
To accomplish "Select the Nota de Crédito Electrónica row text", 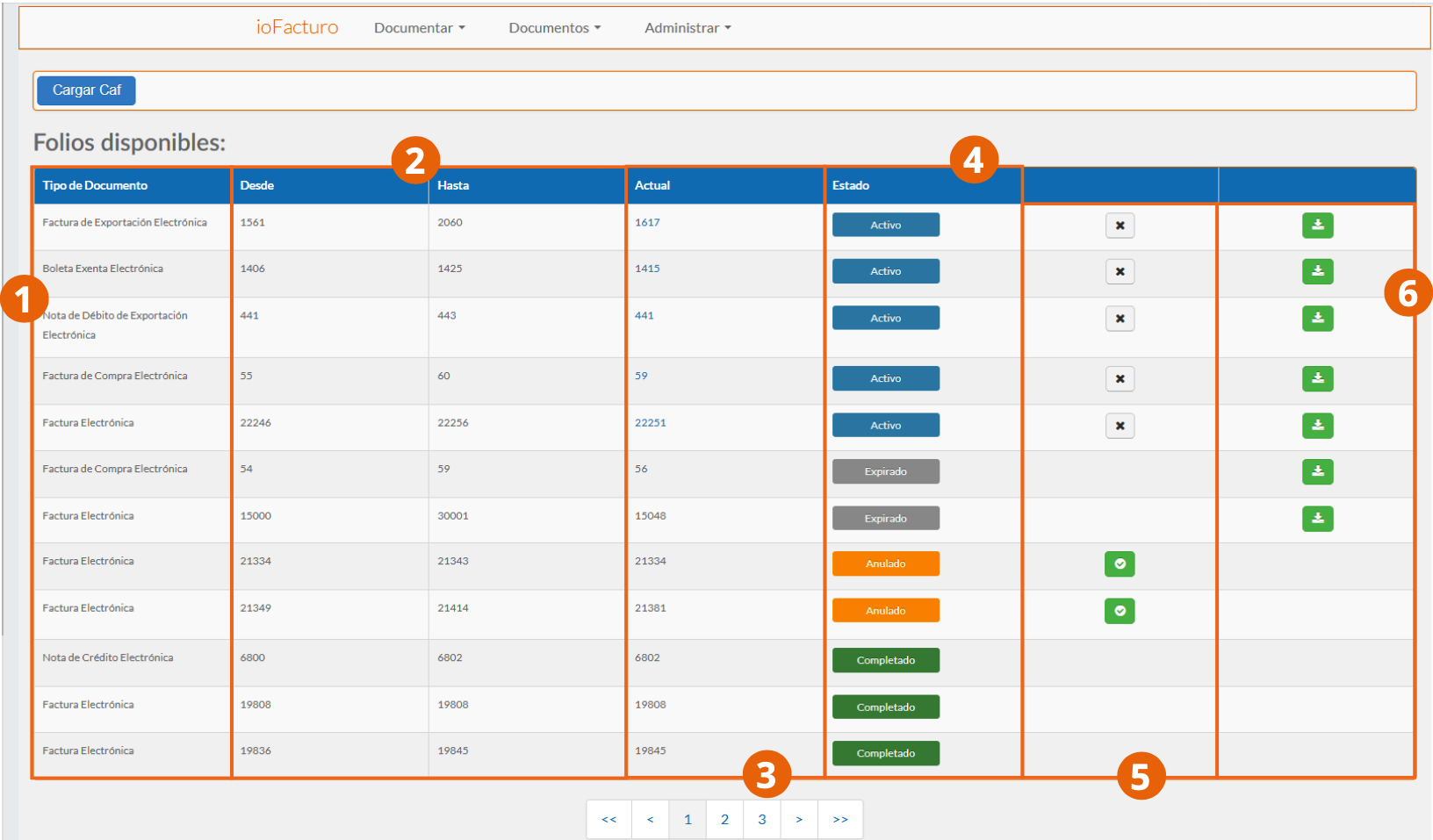I will coord(108,658).
